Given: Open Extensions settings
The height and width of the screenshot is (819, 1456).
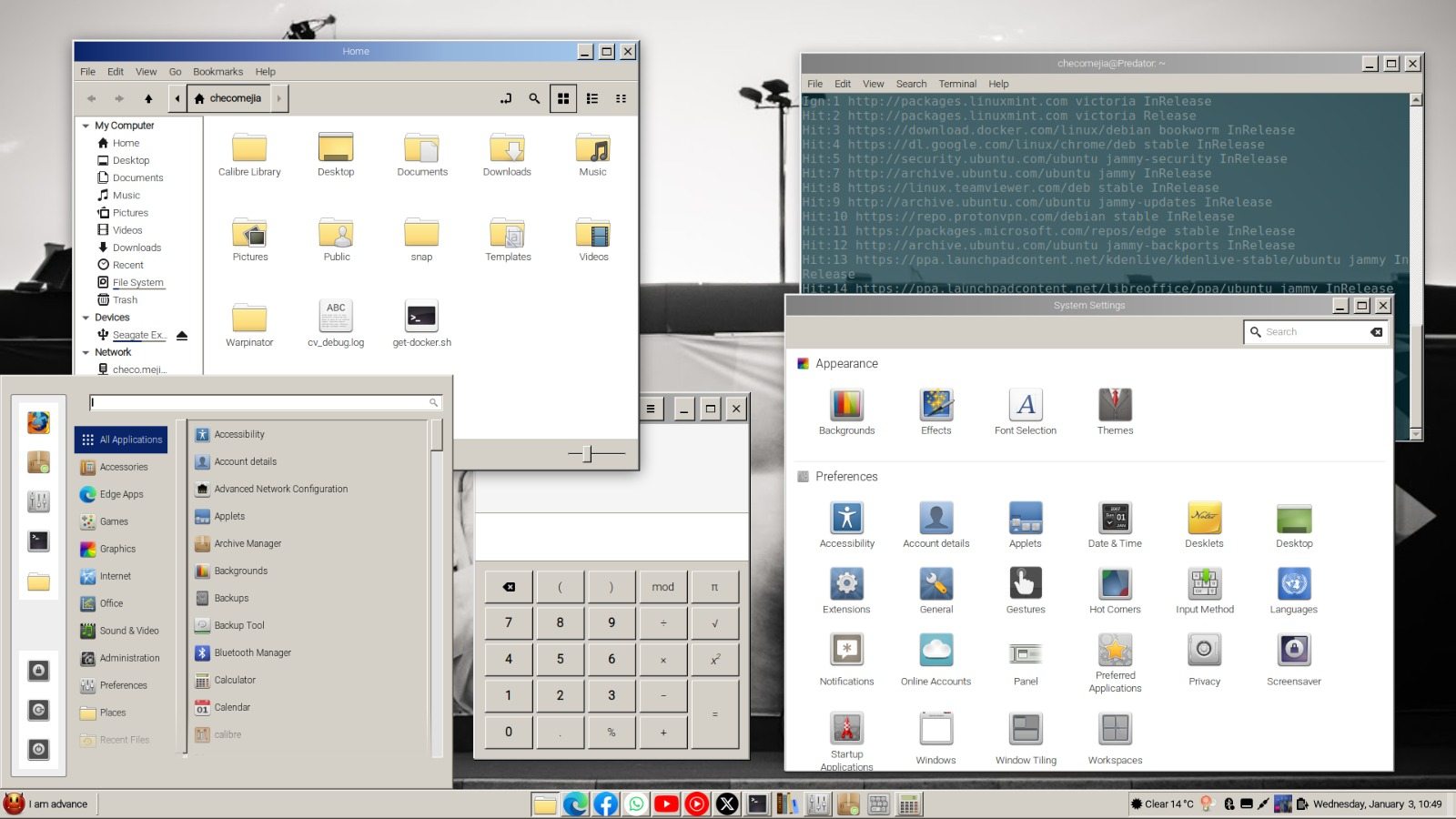Looking at the screenshot, I should [846, 591].
